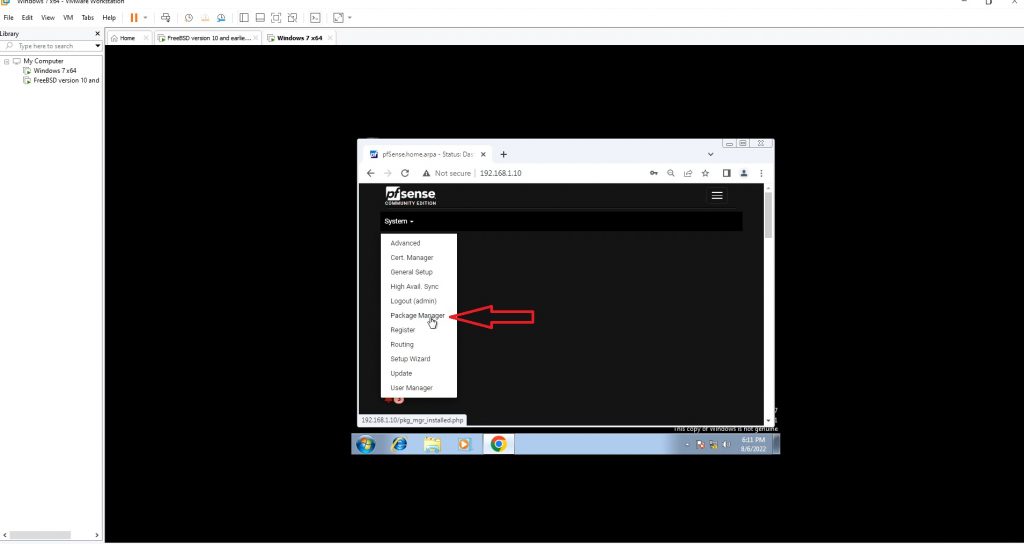The width and height of the screenshot is (1024, 544).
Task: Open the VMware console view icon
Action: tap(315, 17)
